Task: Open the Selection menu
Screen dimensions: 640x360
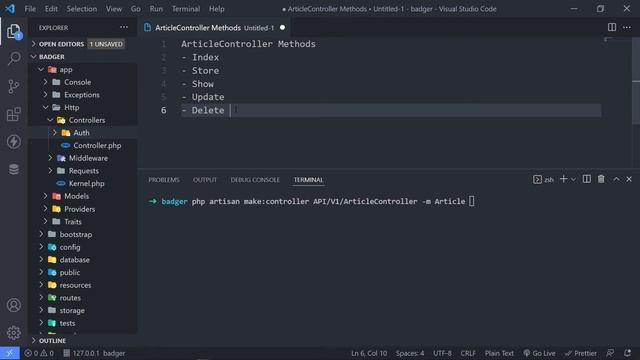Action: point(82,9)
